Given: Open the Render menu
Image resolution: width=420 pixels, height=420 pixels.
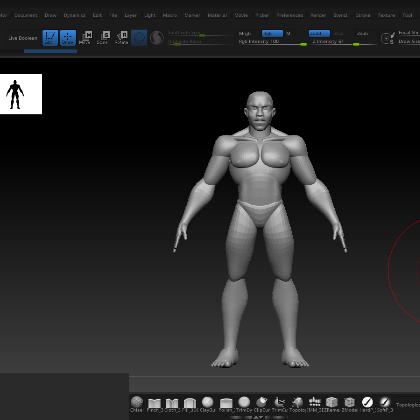Looking at the screenshot, I should click(x=318, y=15).
